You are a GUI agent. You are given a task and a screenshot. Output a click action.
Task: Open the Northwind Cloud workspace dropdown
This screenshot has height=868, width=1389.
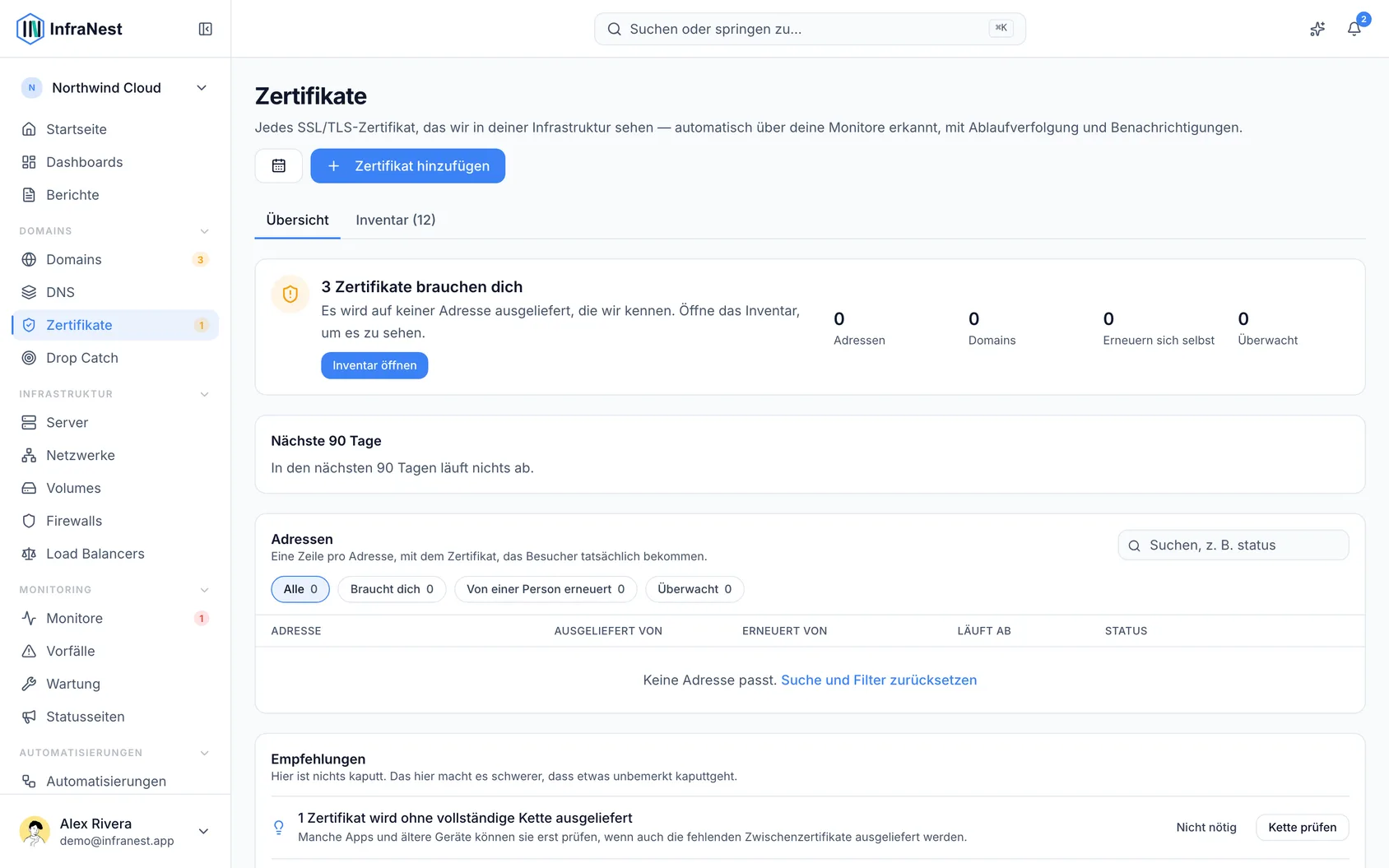point(115,88)
